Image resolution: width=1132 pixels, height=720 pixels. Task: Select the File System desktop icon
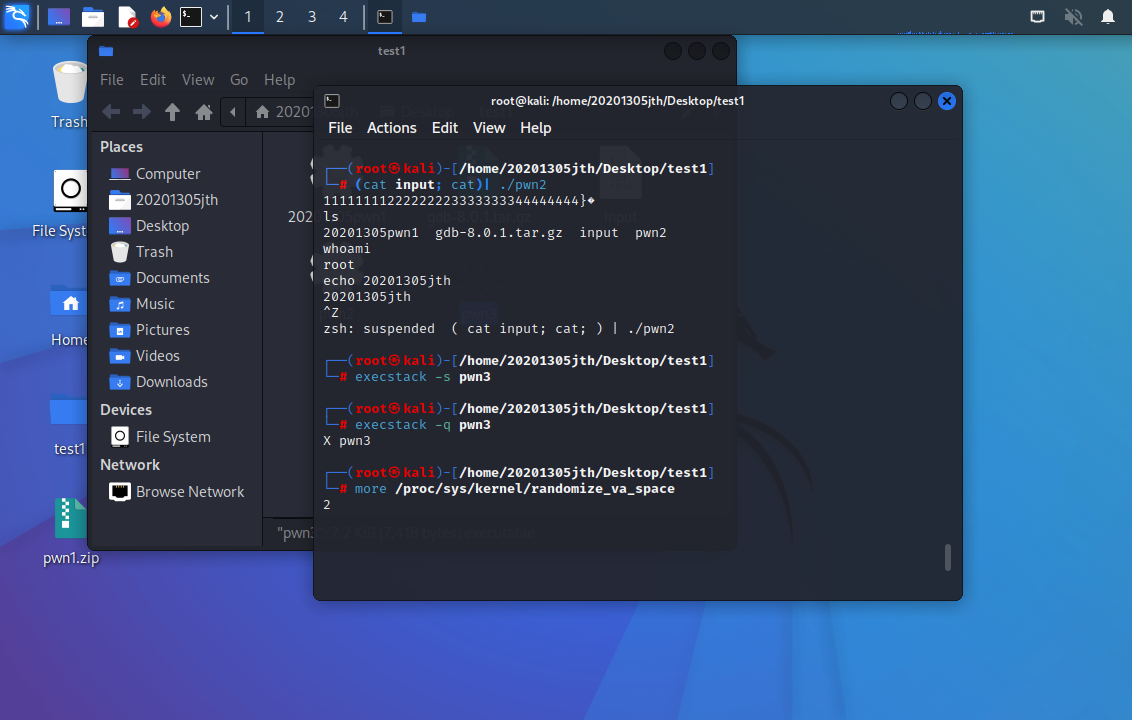[x=60, y=204]
